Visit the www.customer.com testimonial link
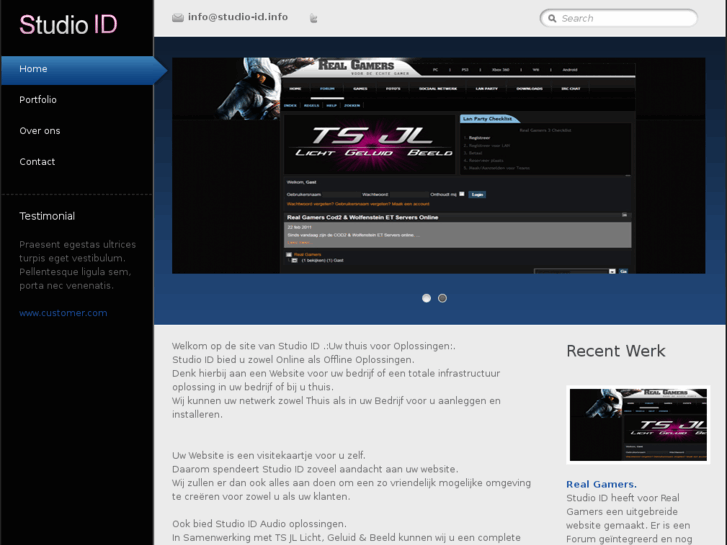Viewport: 727px width, 545px height. (x=63, y=313)
